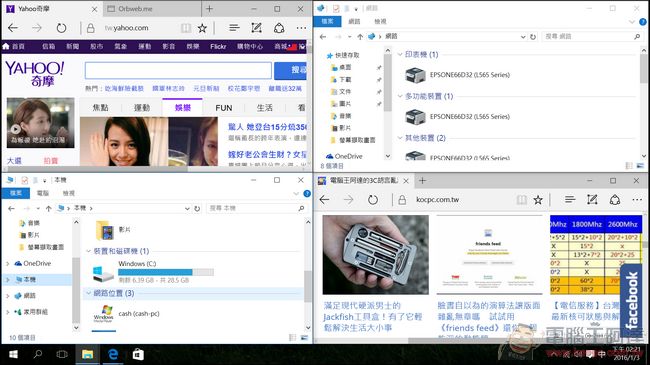Favorite the kocpc.com.tw page with star

(x=538, y=200)
